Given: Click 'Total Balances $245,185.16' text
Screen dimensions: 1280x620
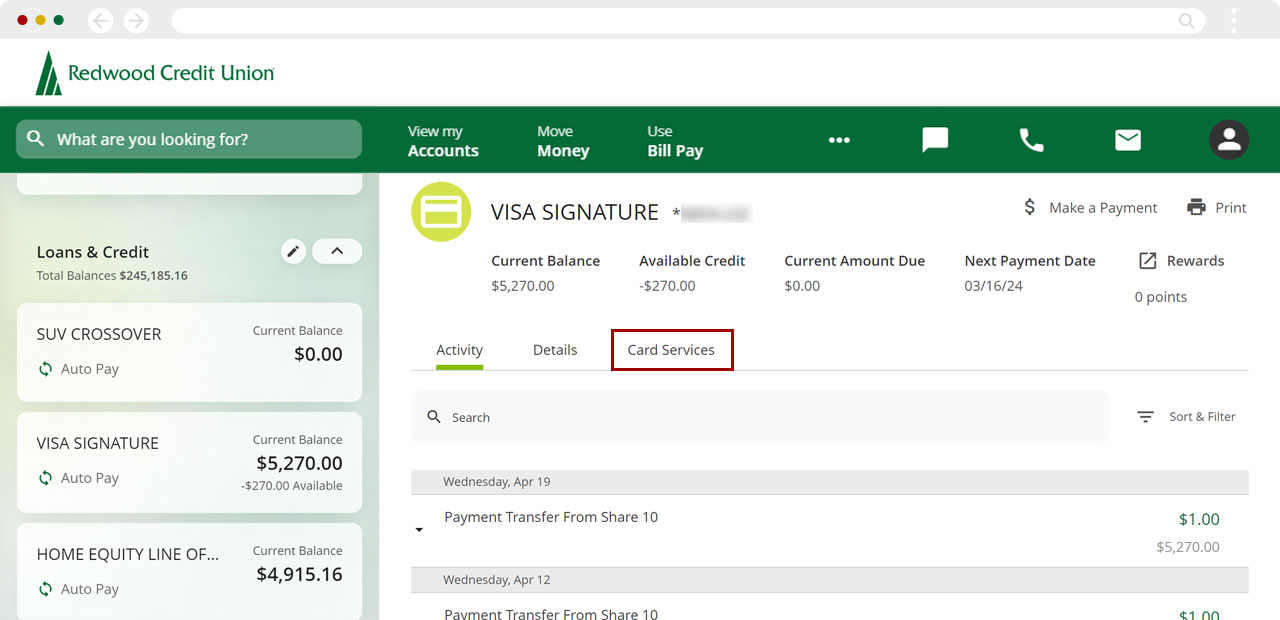Looking at the screenshot, I should (x=112, y=275).
